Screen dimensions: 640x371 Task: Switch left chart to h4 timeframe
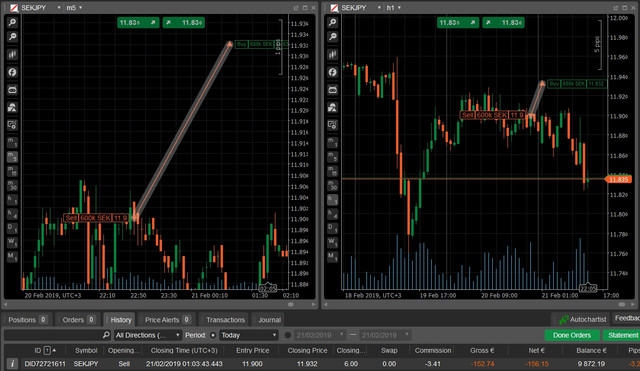(12, 213)
